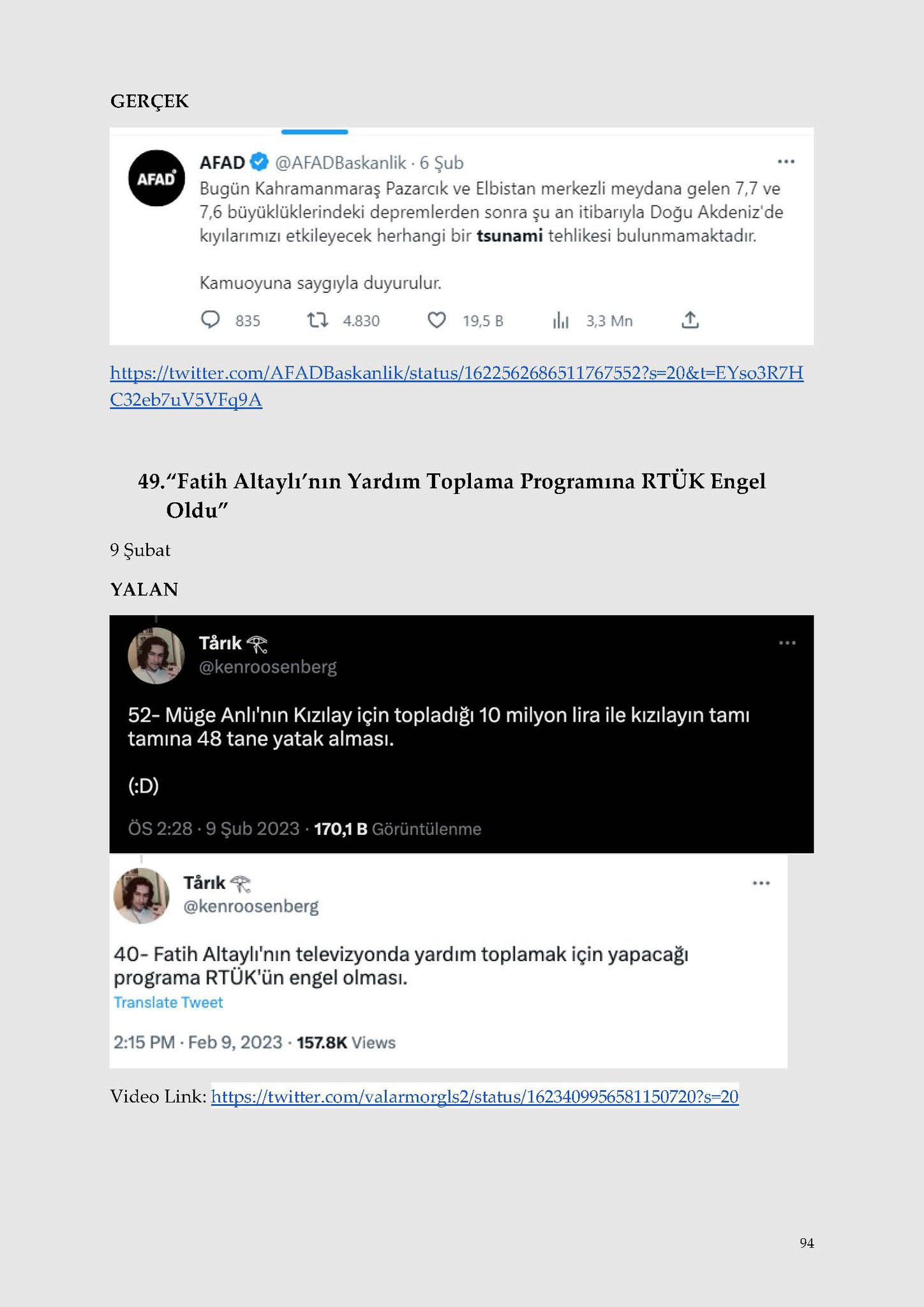Click the AFAD profile avatar
Viewport: 924px width, 1307px height.
click(x=156, y=178)
